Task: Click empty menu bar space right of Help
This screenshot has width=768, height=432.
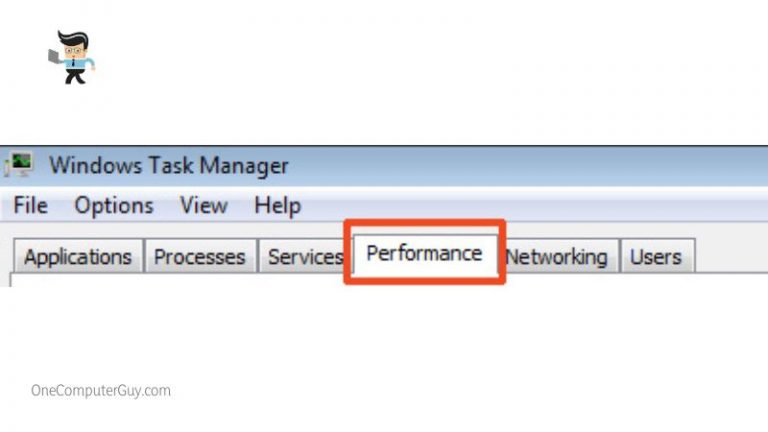Action: point(530,206)
